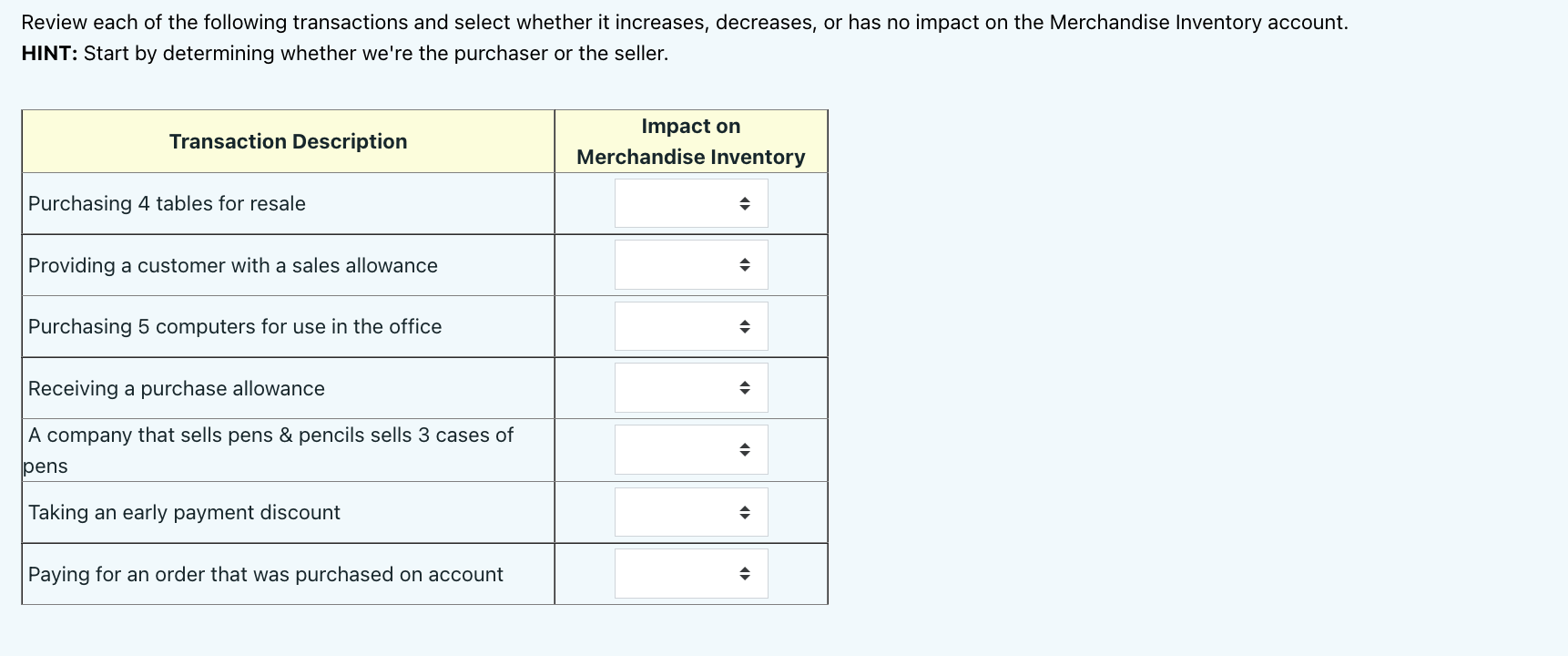This screenshot has width=1568, height=656.
Task: Open the dropdown for Purchasing 4 tables for resale
Action: 690,202
